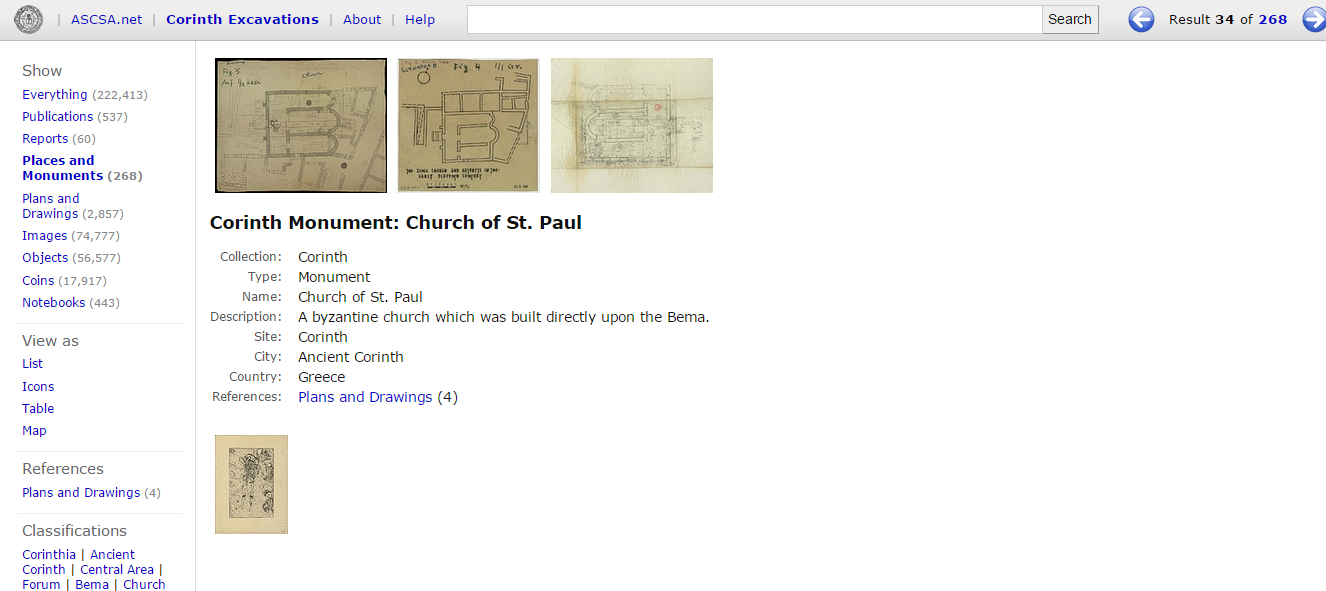Show Coins category results
This screenshot has height=591, width=1326.
[x=38, y=281]
